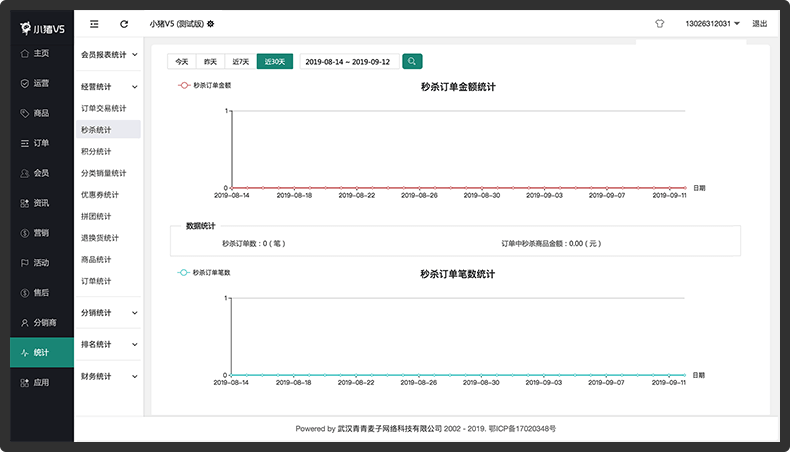
Task: Open the 运营 operations section
Action: click(x=42, y=83)
